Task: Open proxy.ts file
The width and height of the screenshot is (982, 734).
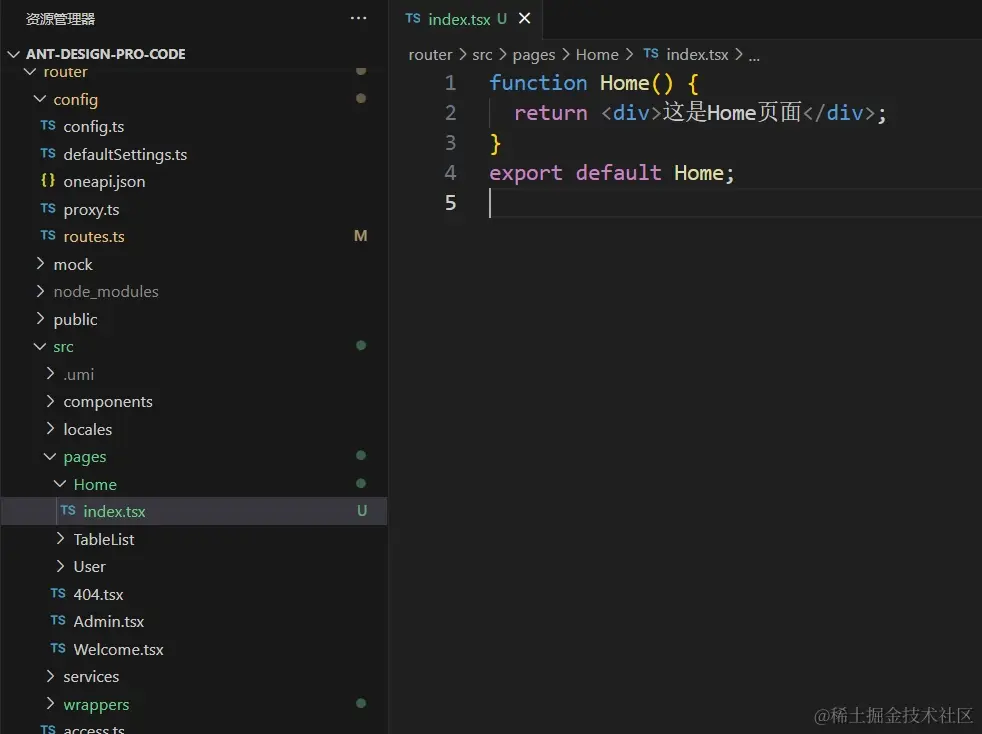Action: coord(91,209)
